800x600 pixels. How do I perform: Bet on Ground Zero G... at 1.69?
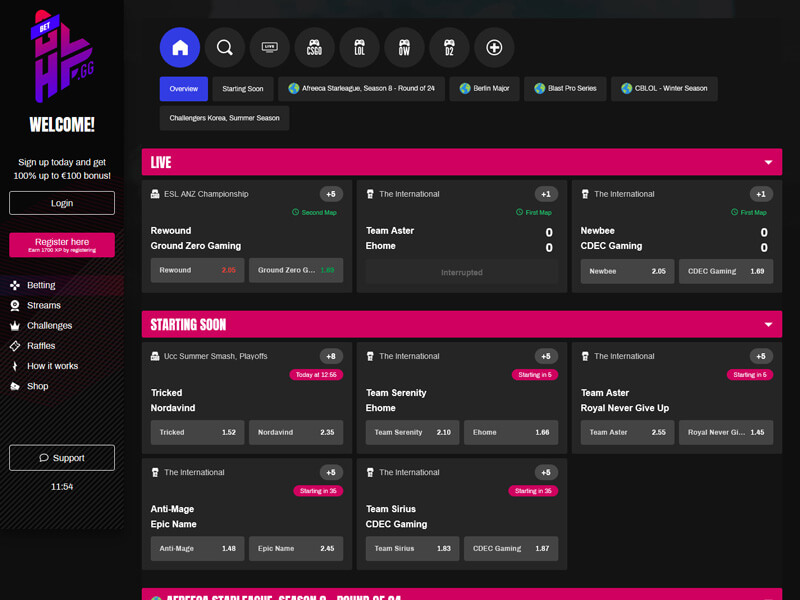click(296, 270)
